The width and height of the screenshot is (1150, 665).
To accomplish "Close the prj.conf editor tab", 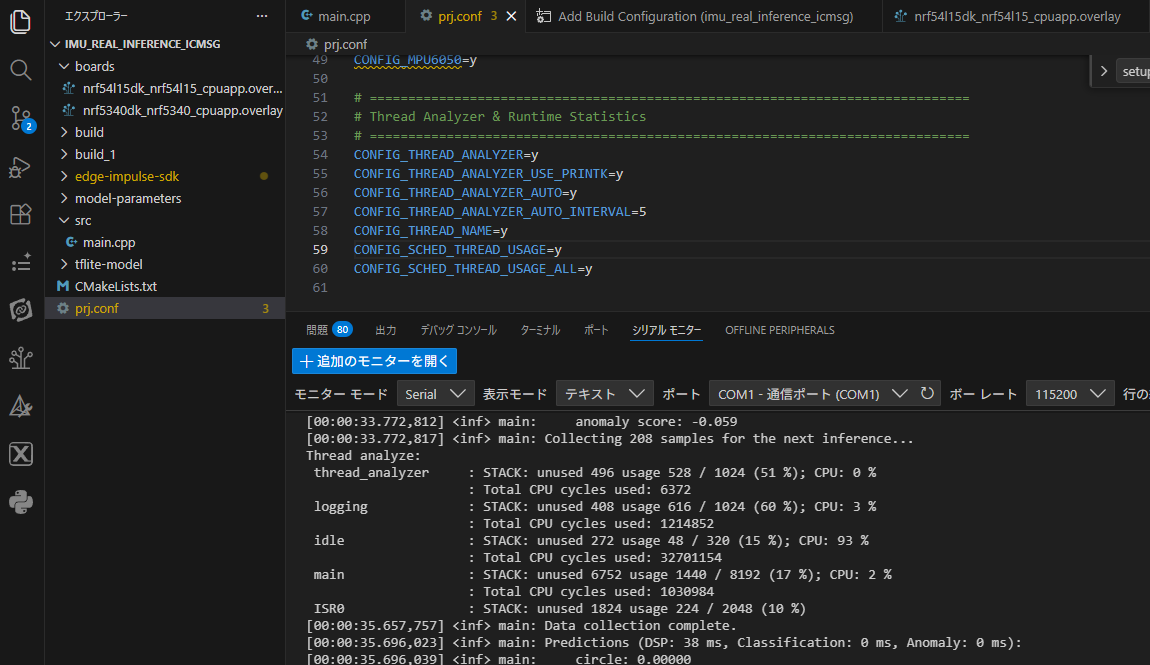I will tap(512, 16).
